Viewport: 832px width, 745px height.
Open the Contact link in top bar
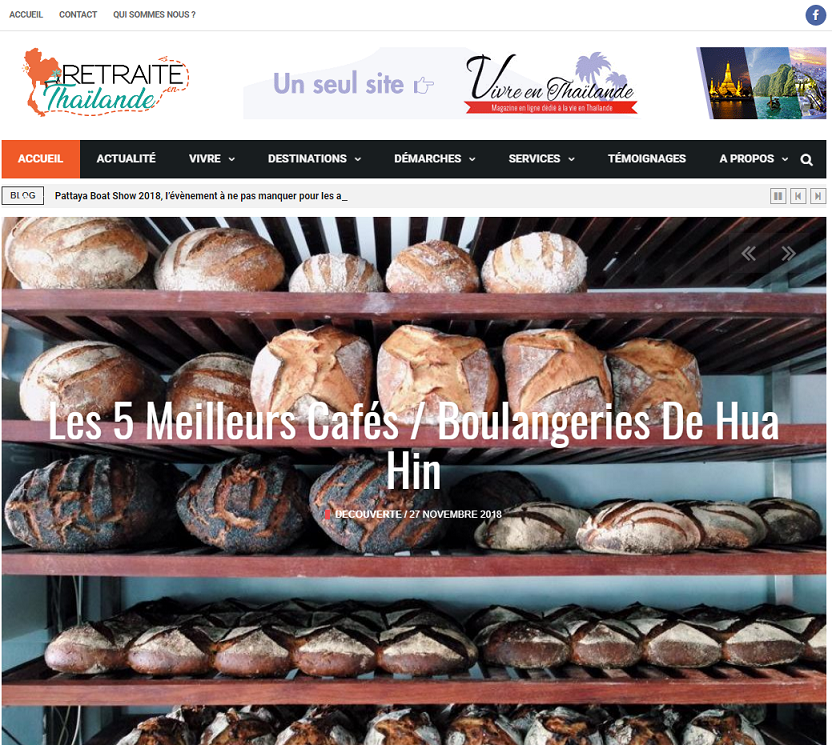(x=78, y=15)
